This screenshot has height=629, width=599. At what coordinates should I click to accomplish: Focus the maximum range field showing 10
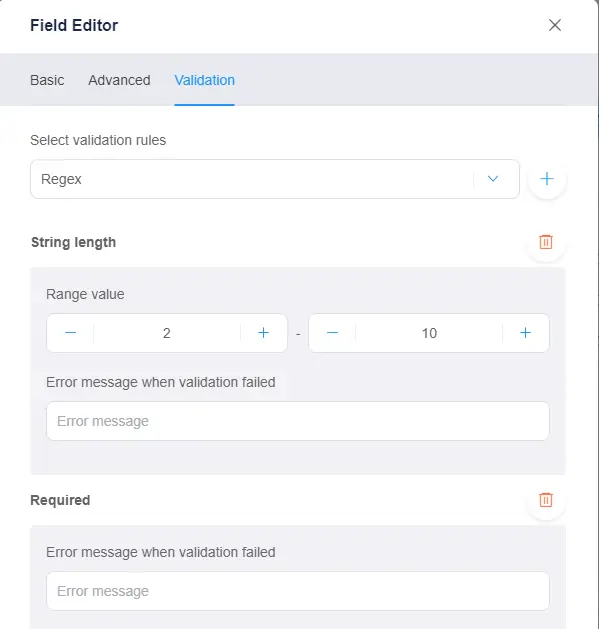point(429,333)
